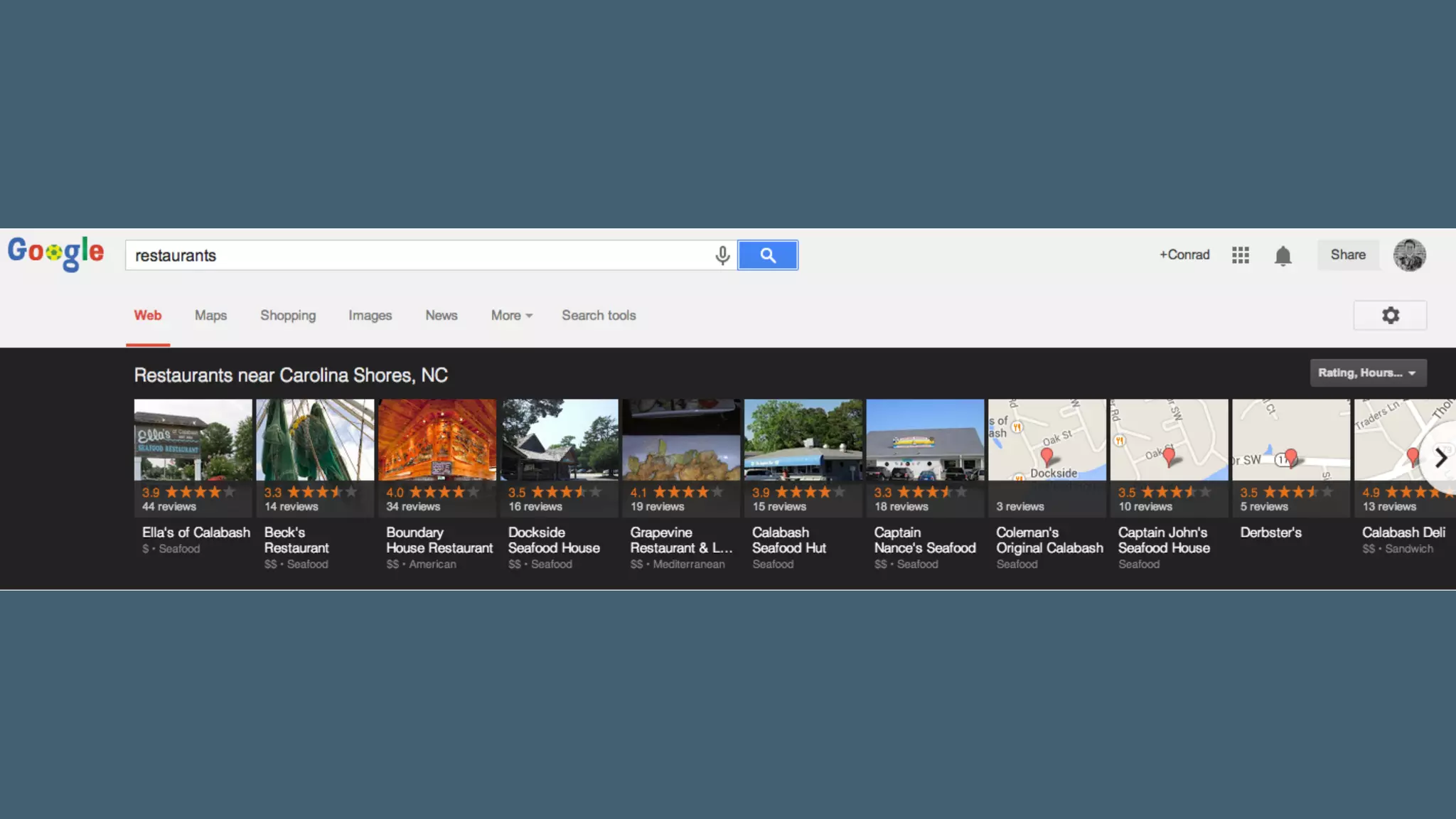The width and height of the screenshot is (1456, 819).
Task: Select the Shopping tab
Action: point(288,316)
